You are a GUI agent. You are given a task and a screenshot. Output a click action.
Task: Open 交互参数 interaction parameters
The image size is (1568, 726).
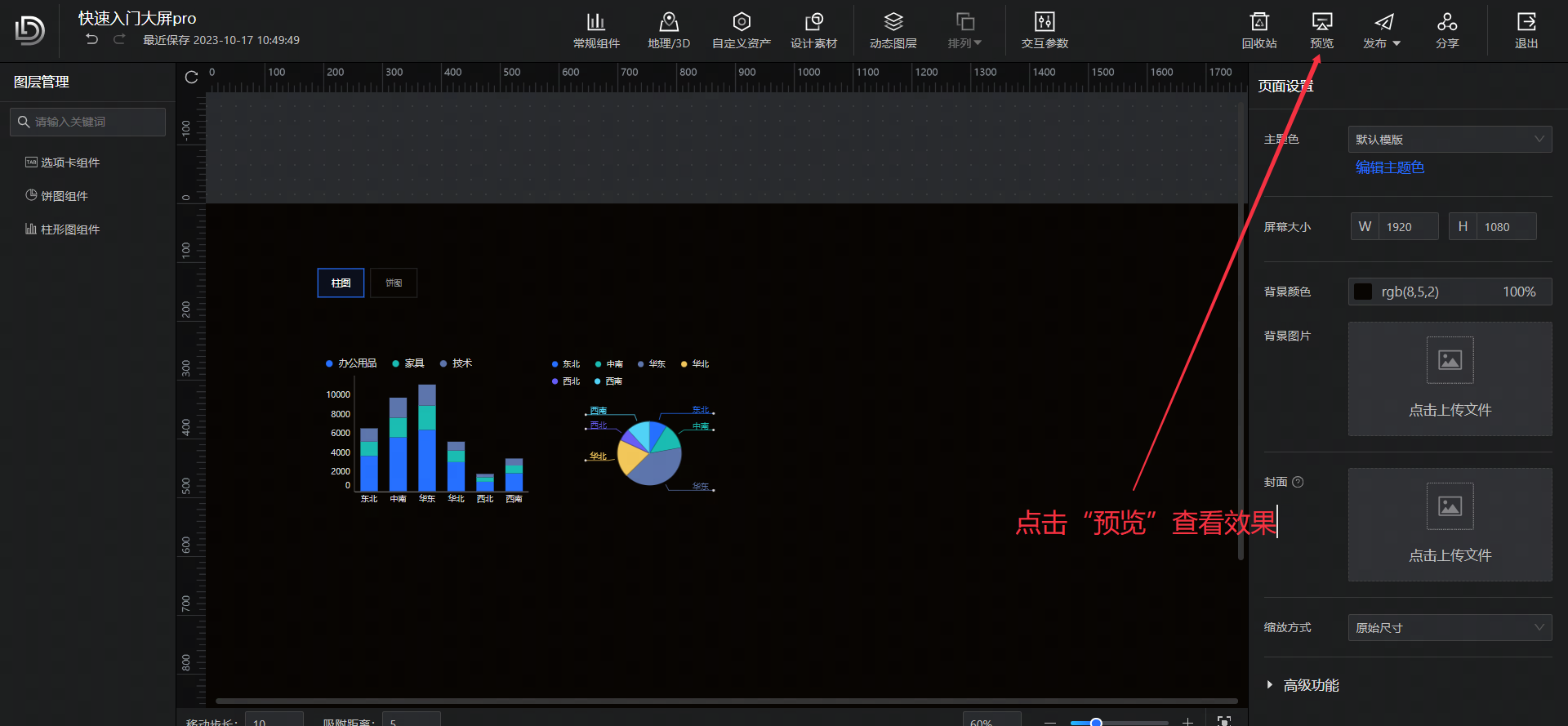click(x=1045, y=31)
